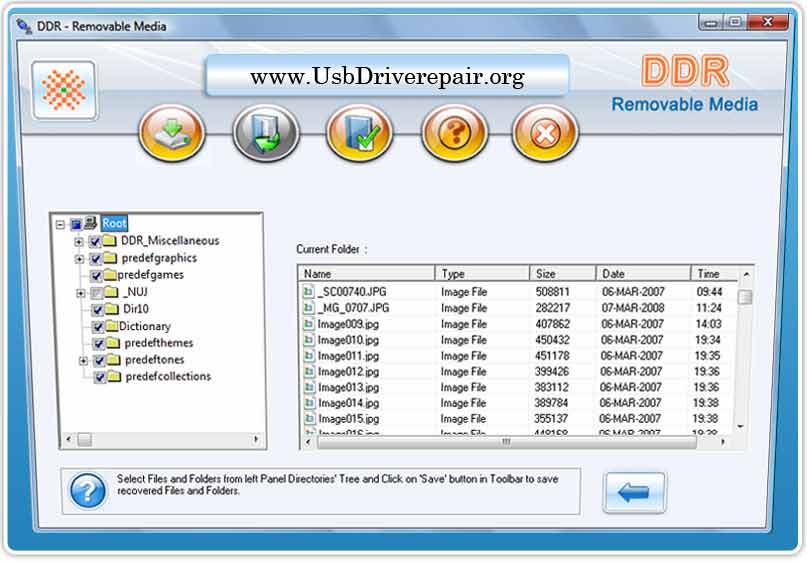Click the blue question mark info icon
Image resolution: width=807 pixels, height=563 pixels.
tap(88, 491)
